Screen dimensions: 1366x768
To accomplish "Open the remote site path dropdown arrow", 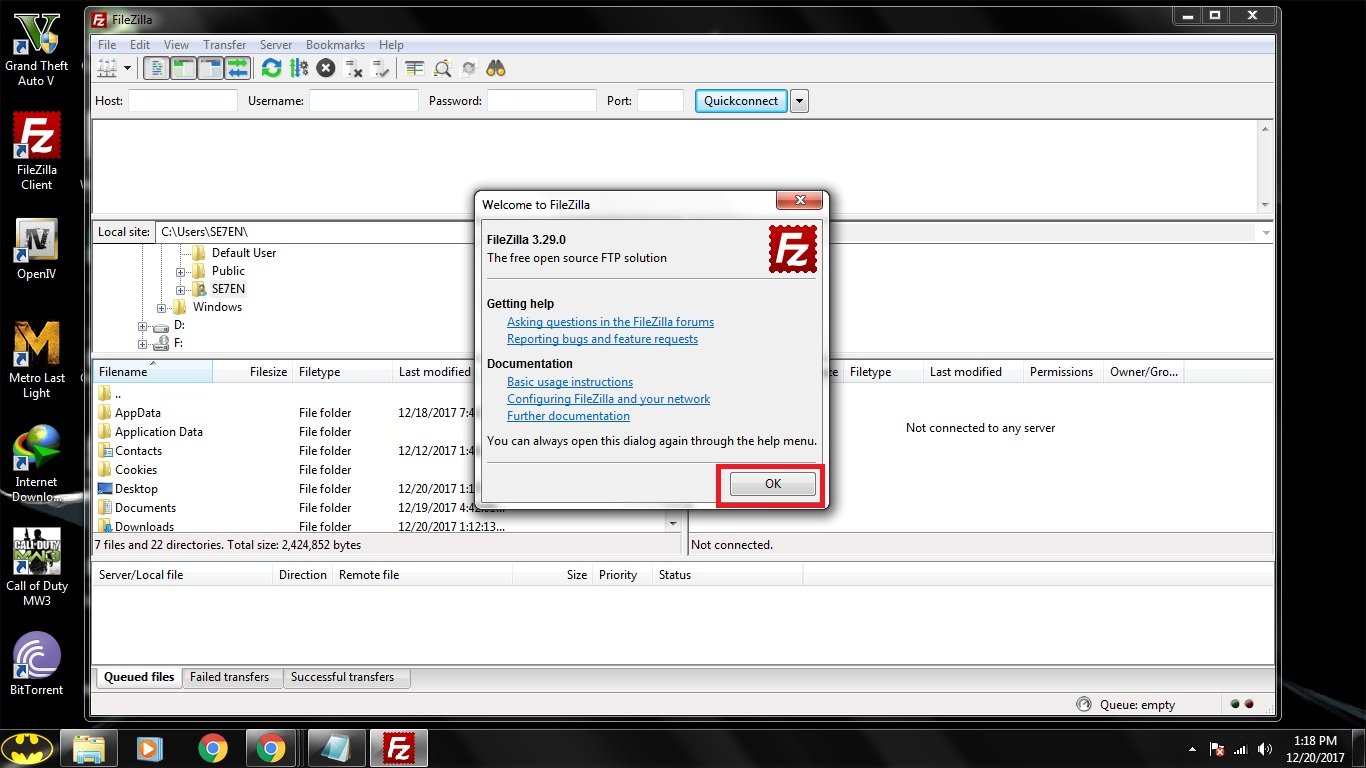I will [x=1266, y=232].
